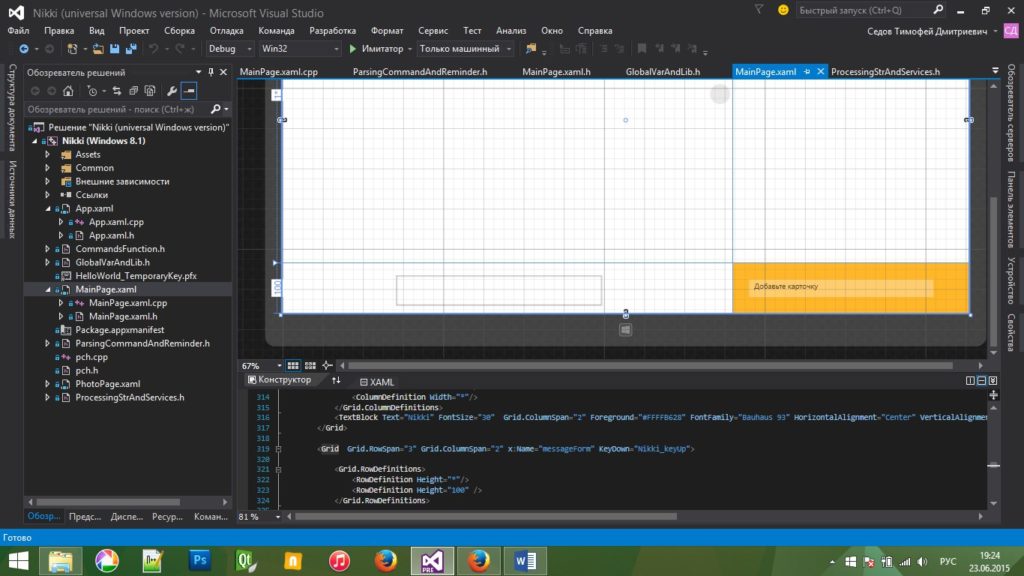The width and height of the screenshot is (1024, 576).
Task: Open Photoshop from the Windows taskbar
Action: (x=199, y=560)
